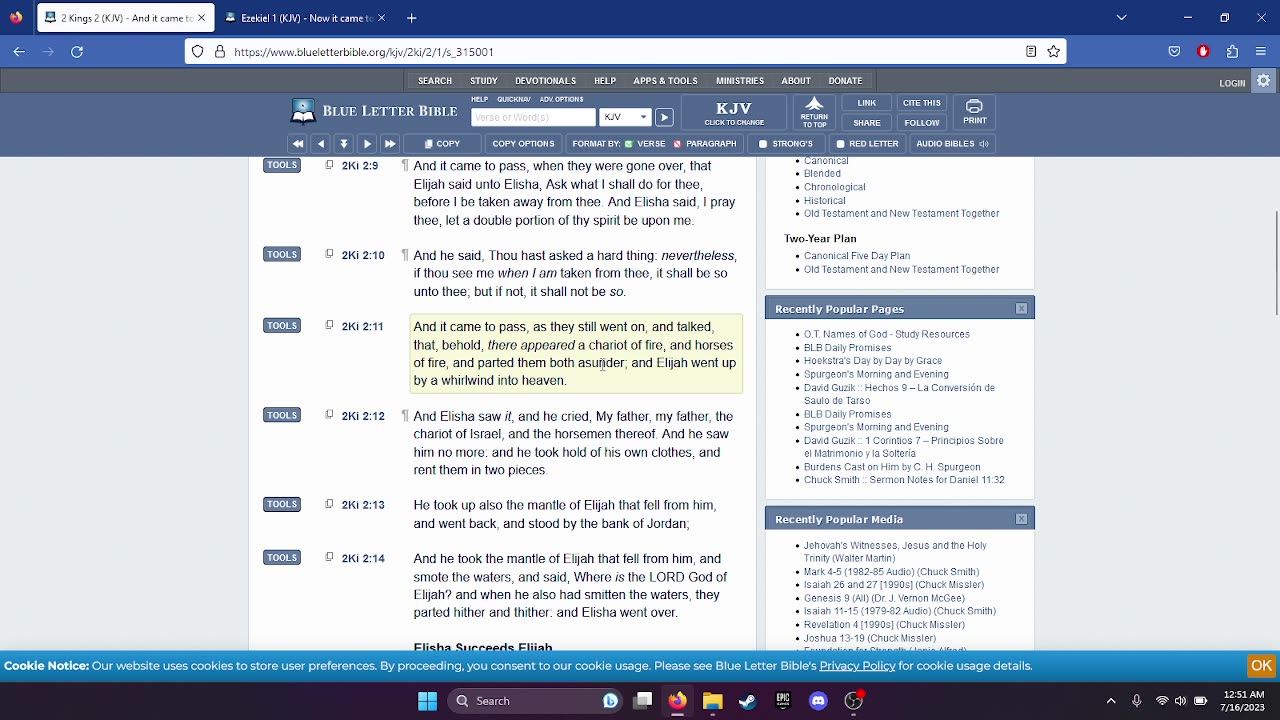Open the Steam taskbar icon

(747, 701)
